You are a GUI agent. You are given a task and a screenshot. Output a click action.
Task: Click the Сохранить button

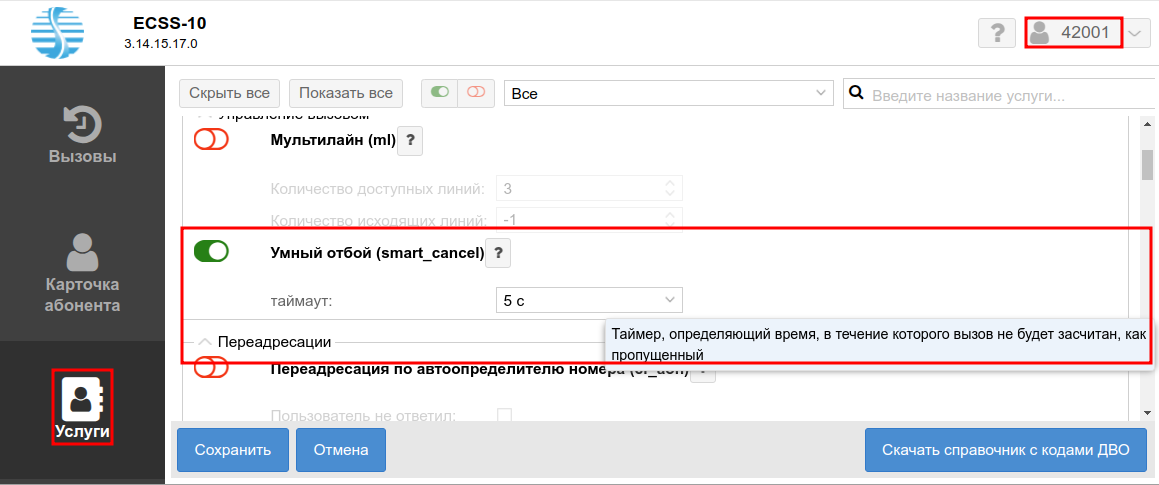[x=233, y=450]
